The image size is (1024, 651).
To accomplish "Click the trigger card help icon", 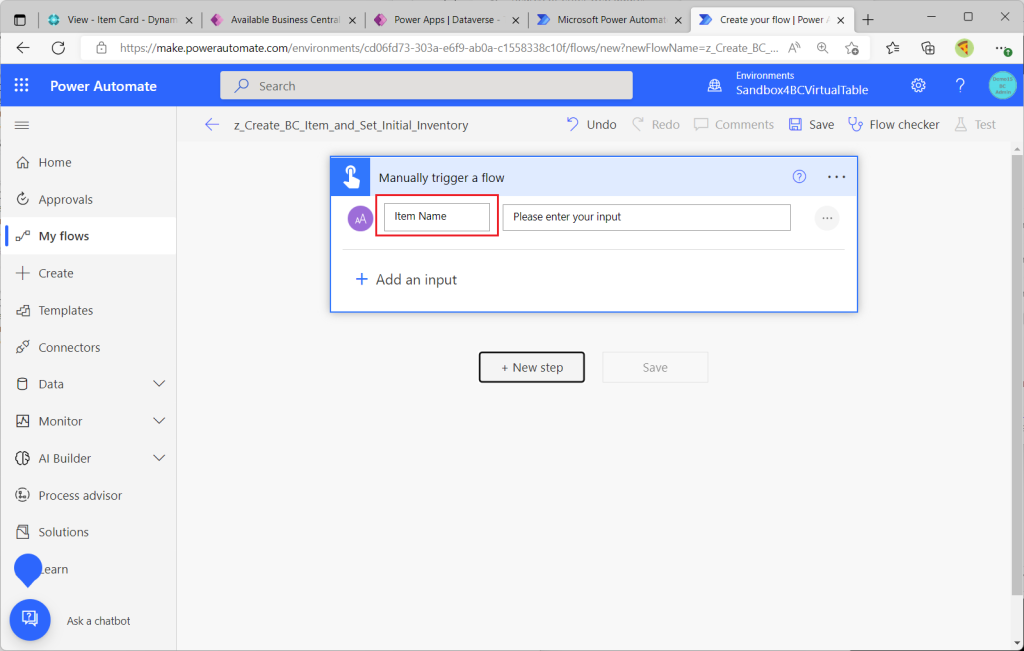I will click(799, 176).
